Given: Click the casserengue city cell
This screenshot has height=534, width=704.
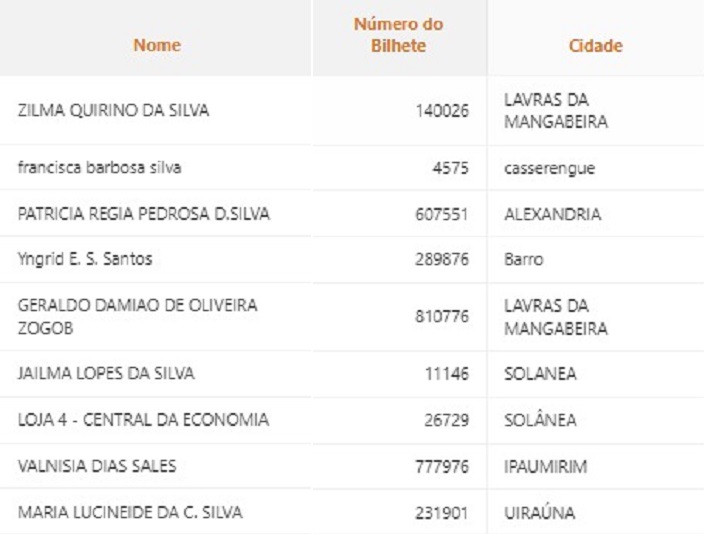Looking at the screenshot, I should (x=550, y=169).
